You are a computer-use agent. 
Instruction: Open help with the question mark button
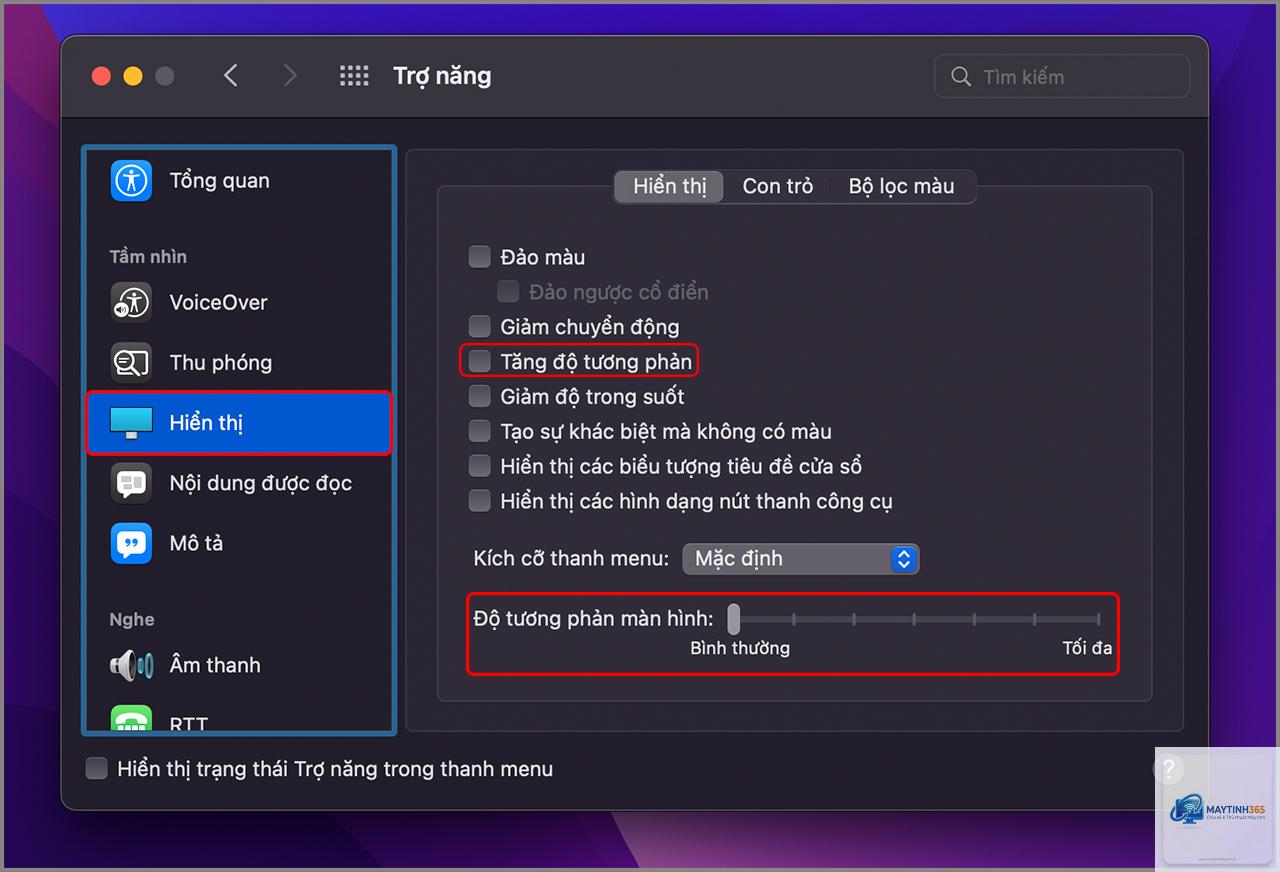tap(1167, 769)
